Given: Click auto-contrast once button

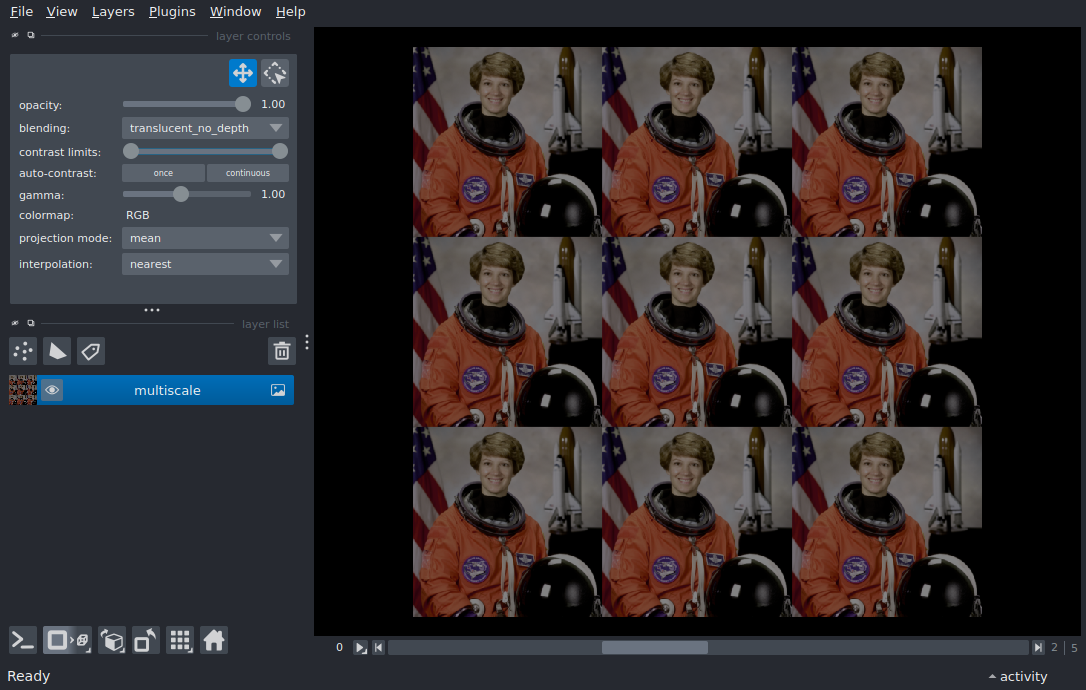Looking at the screenshot, I should click(163, 173).
